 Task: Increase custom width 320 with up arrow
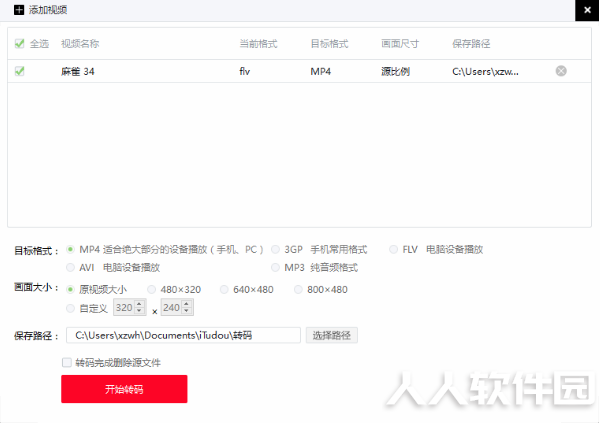pyautogui.click(x=139, y=304)
